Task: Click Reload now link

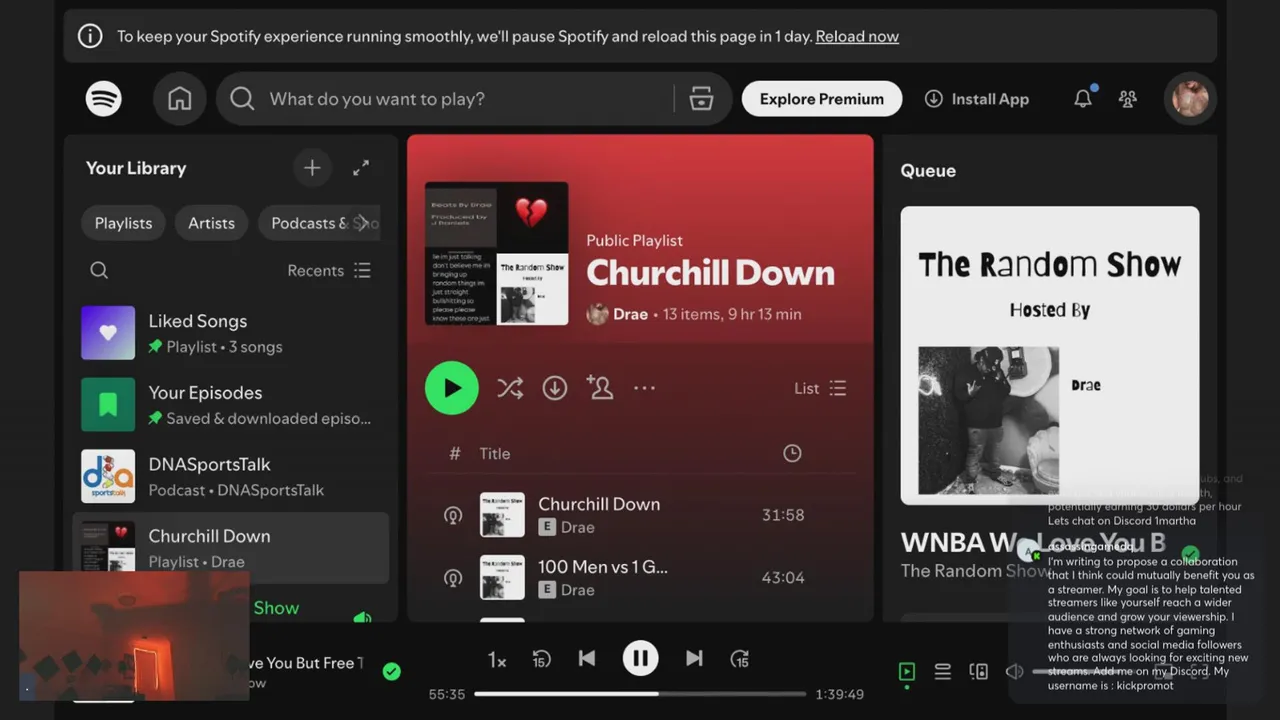Action: click(857, 36)
